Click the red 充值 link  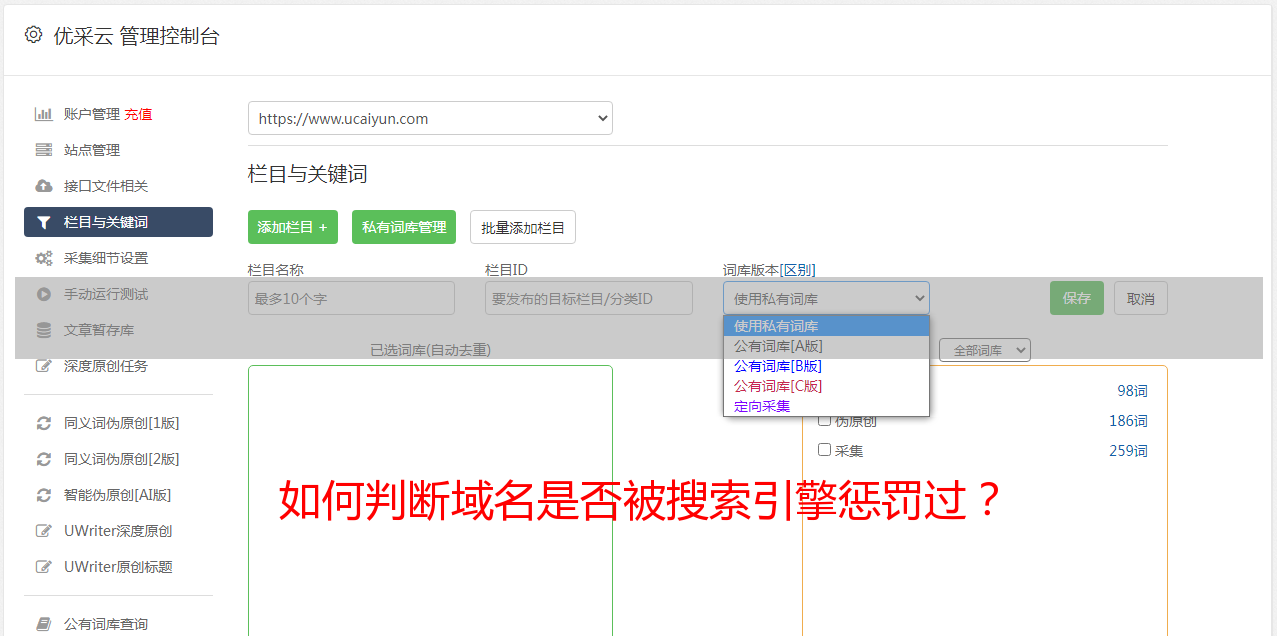pos(138,114)
